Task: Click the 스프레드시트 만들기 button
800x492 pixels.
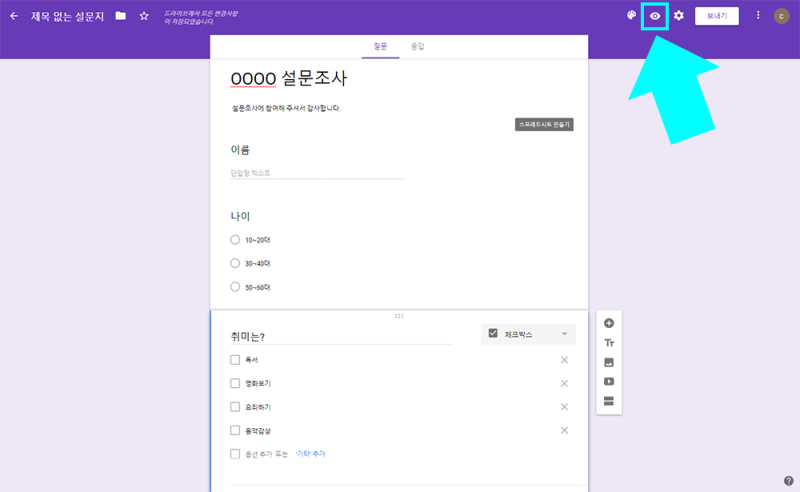Action: coord(544,125)
